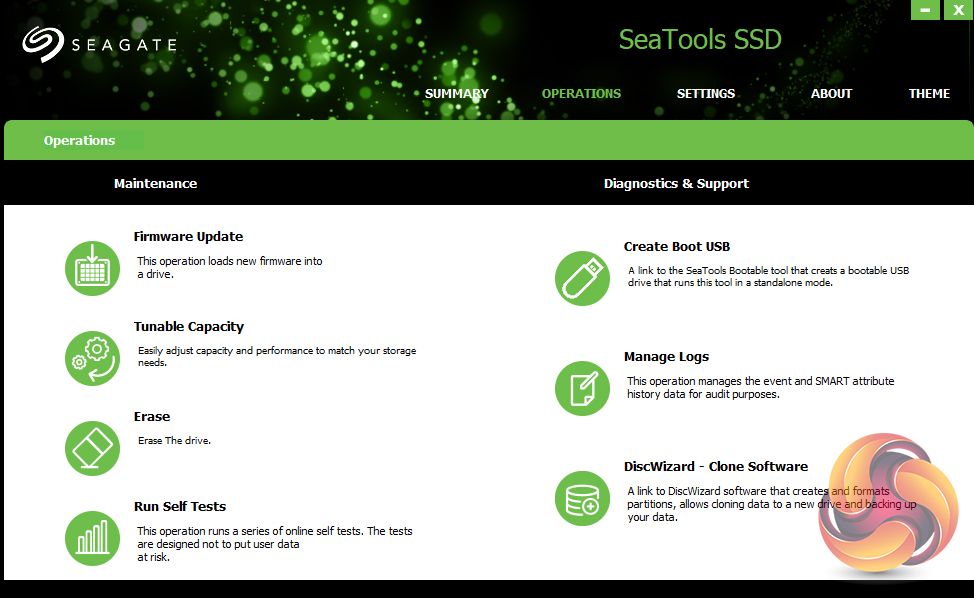Viewport: 974px width, 598px height.
Task: Click the Run Self Tests heading
Action: click(x=180, y=507)
